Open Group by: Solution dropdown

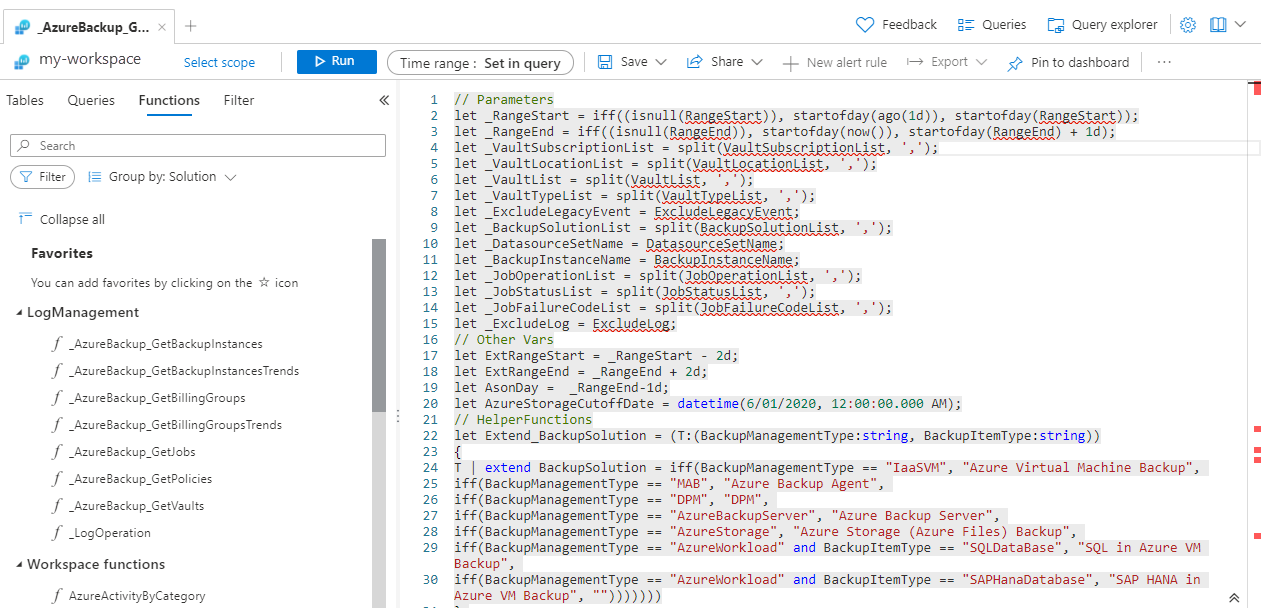coord(162,177)
